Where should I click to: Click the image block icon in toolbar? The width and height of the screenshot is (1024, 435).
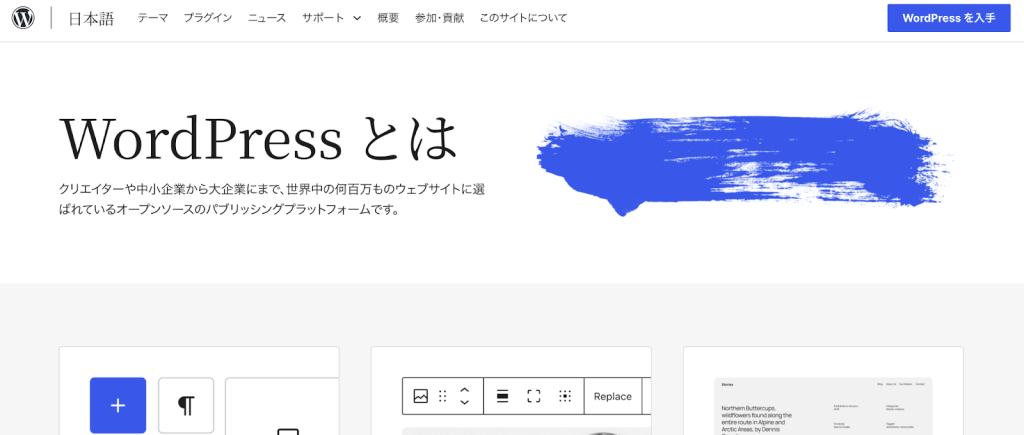[421, 396]
